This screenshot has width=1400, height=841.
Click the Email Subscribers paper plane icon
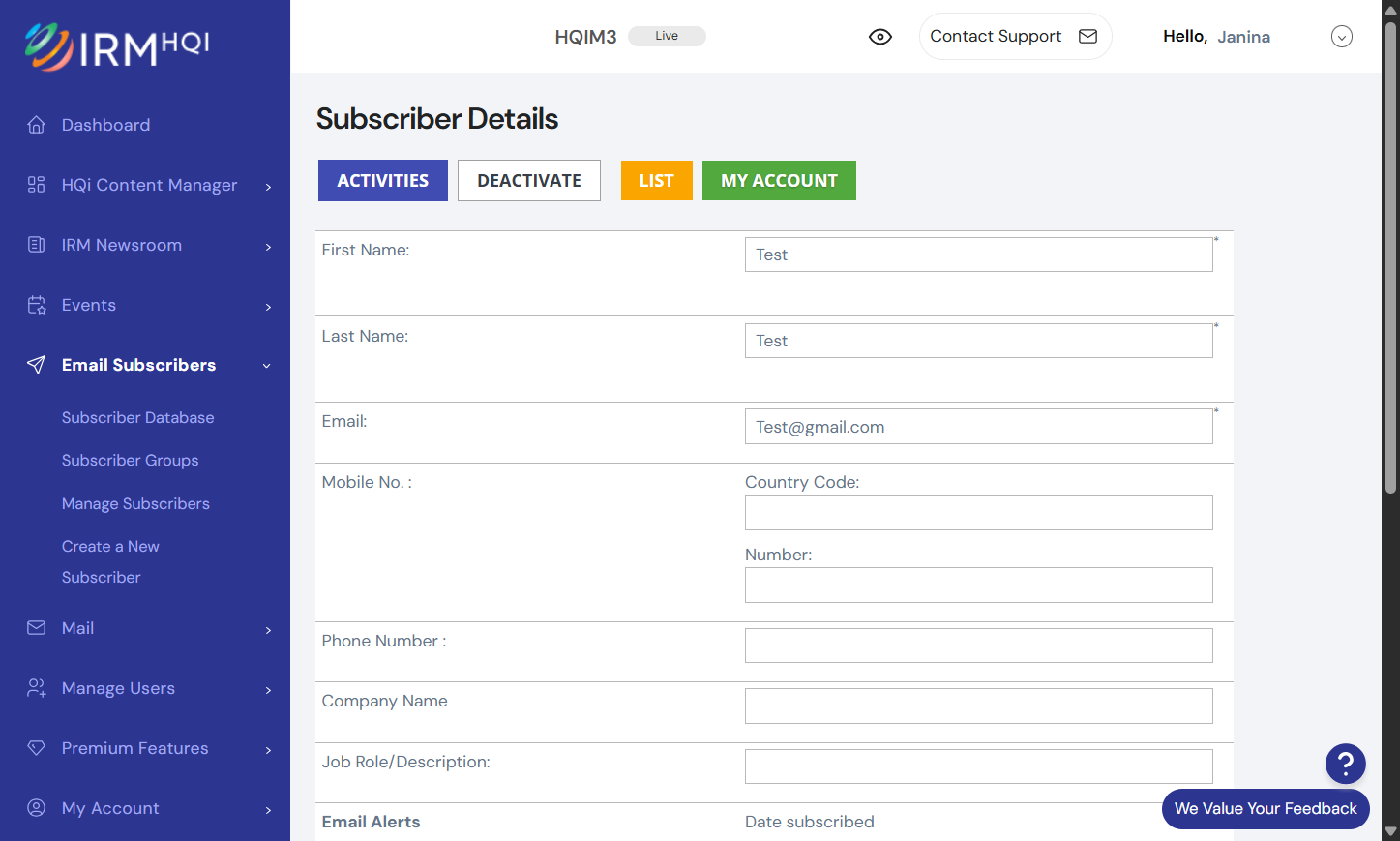tap(37, 365)
